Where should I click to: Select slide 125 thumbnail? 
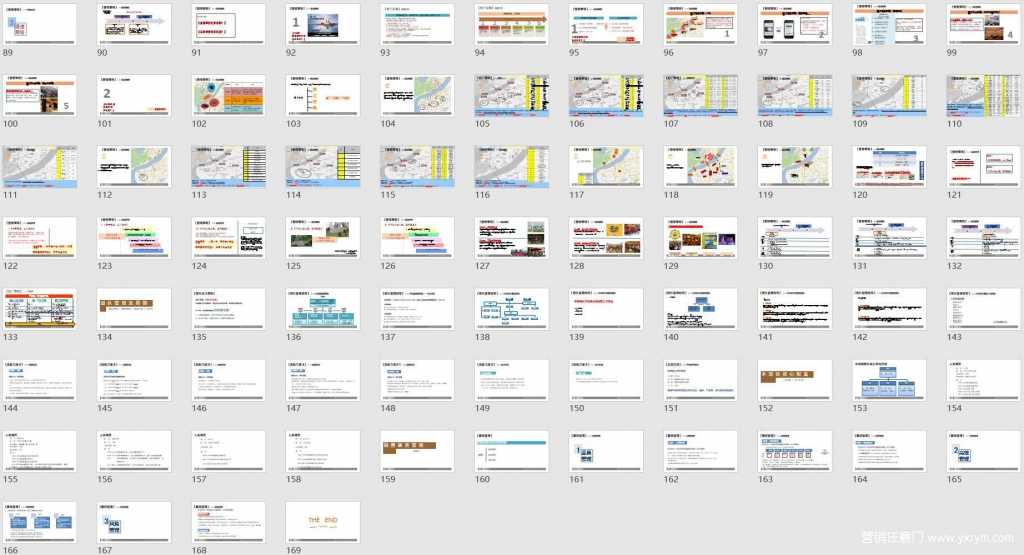click(x=324, y=238)
